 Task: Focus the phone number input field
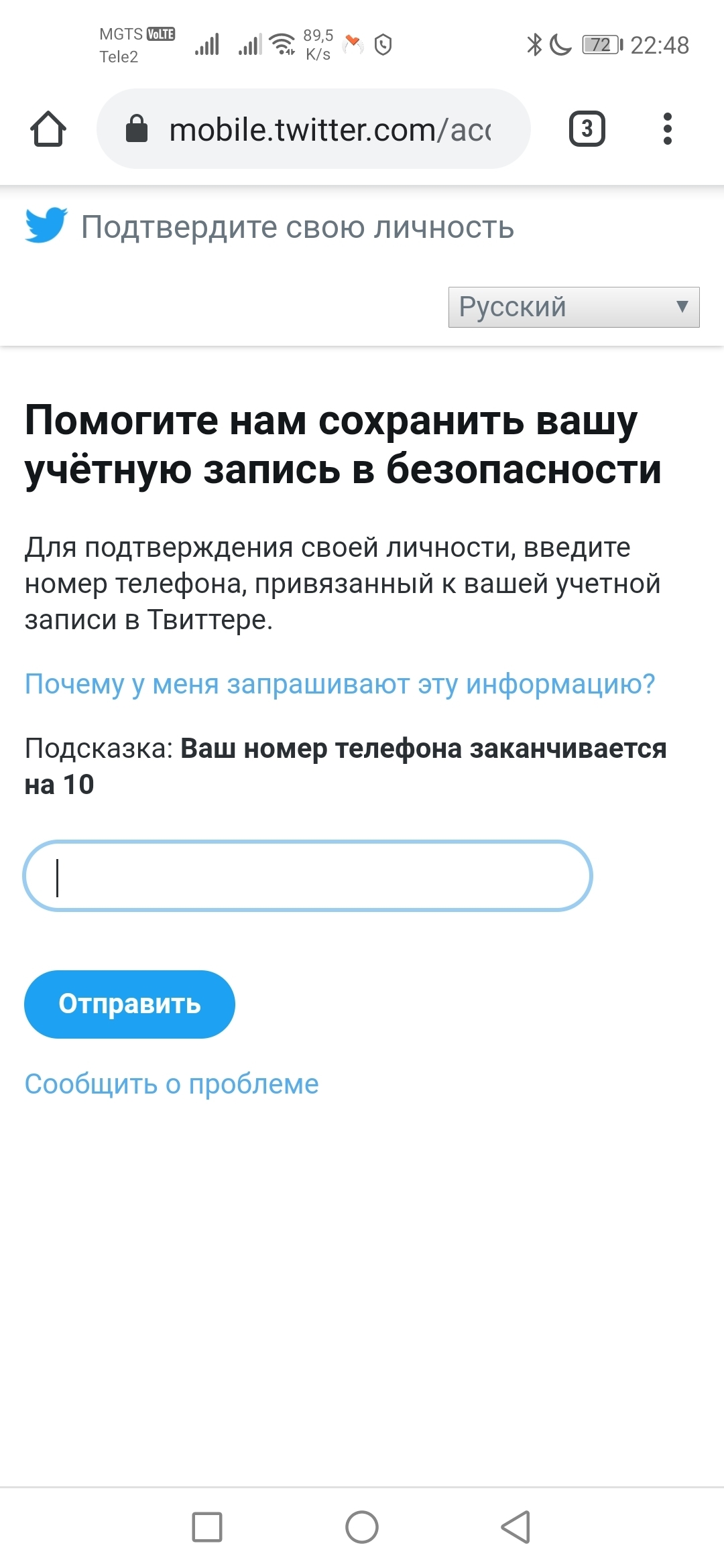tap(308, 876)
